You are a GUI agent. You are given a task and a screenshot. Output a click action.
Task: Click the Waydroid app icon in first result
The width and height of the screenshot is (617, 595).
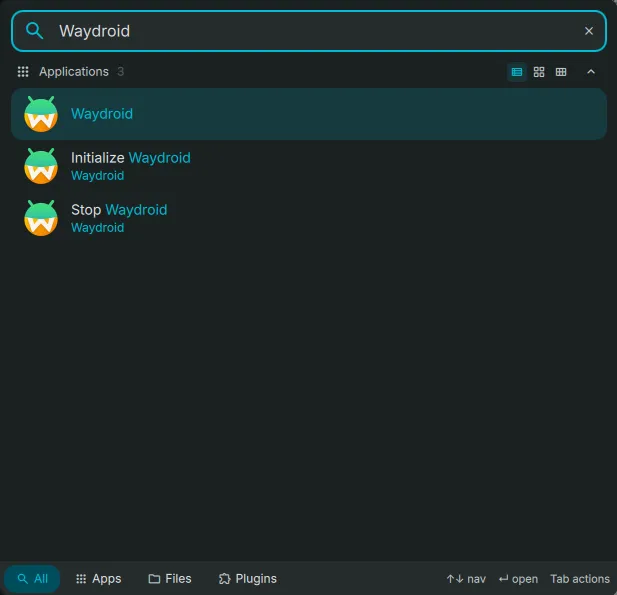(x=41, y=114)
